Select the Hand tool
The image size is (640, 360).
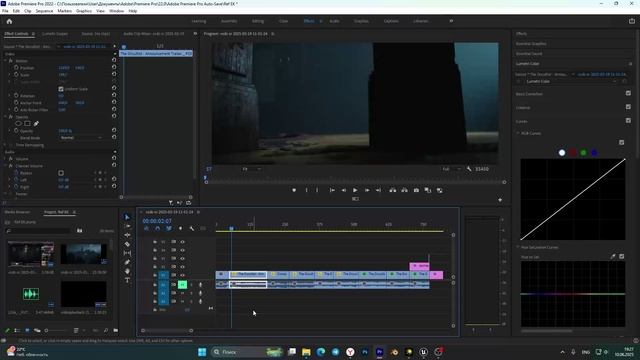point(127,271)
